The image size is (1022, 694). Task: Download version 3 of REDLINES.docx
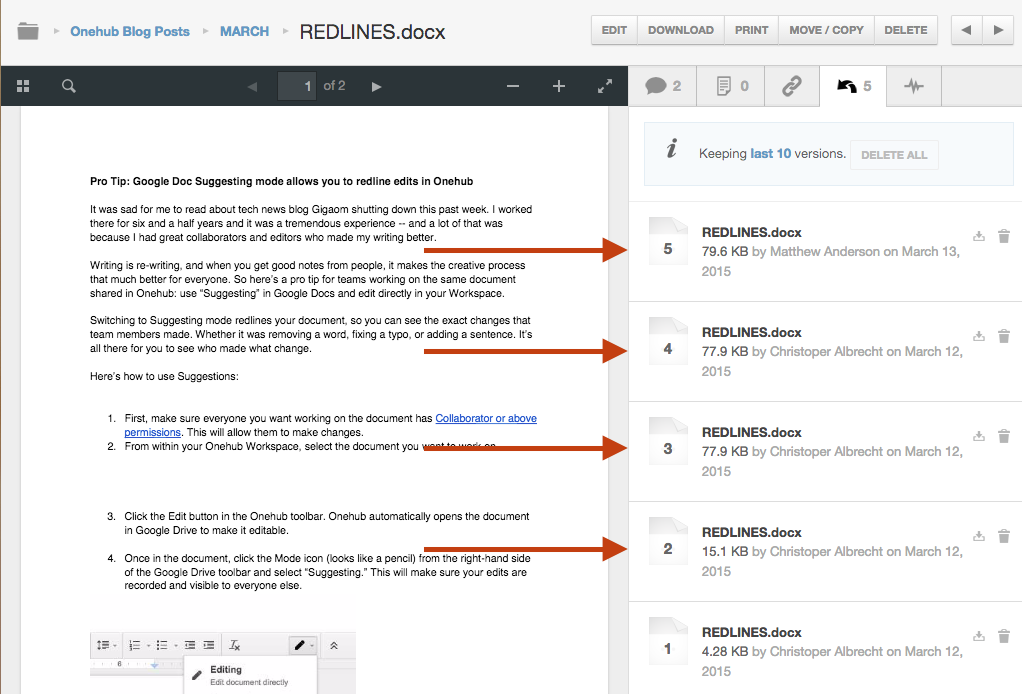(x=978, y=436)
